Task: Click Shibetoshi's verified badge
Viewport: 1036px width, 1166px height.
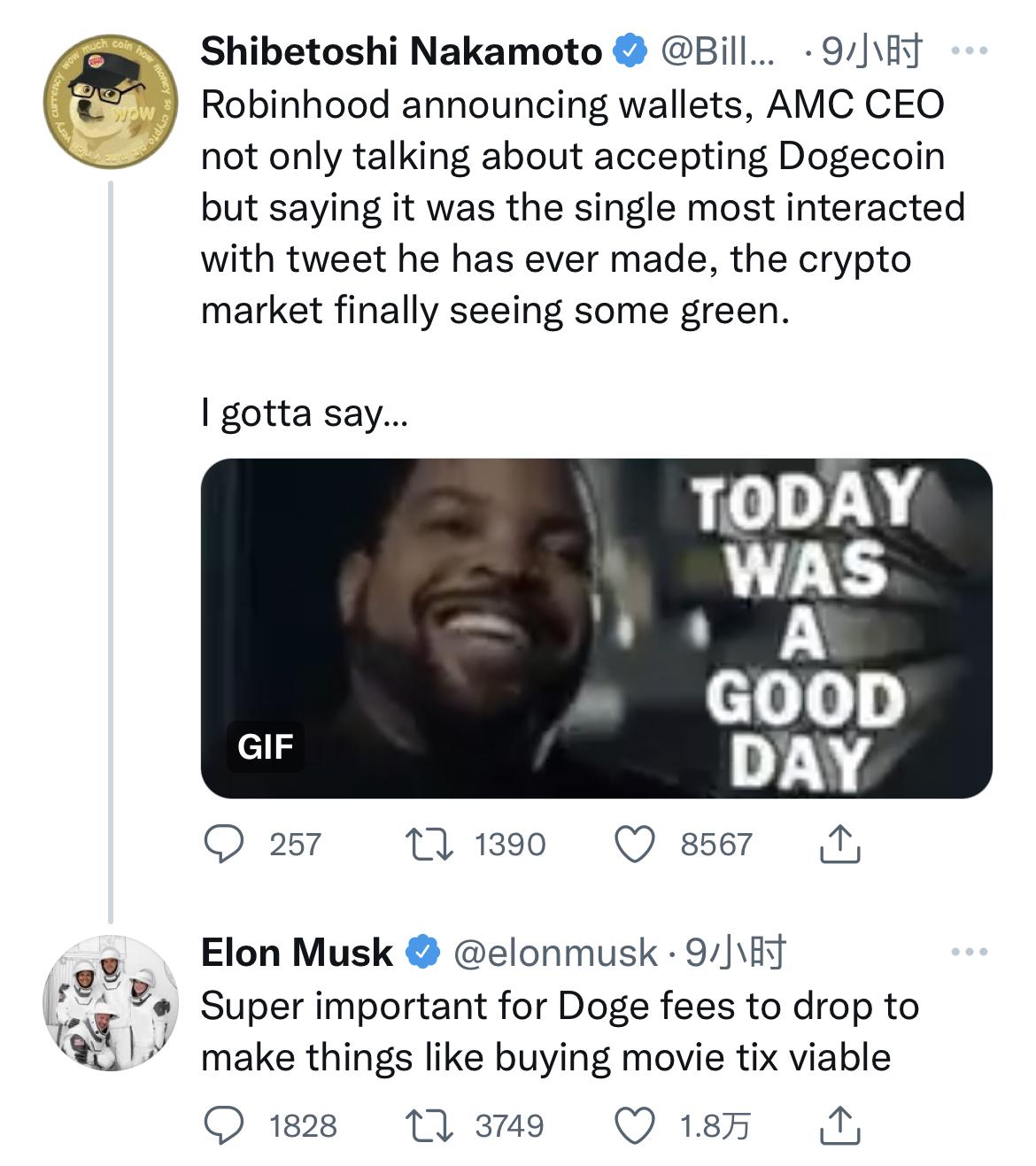Action: click(x=629, y=52)
